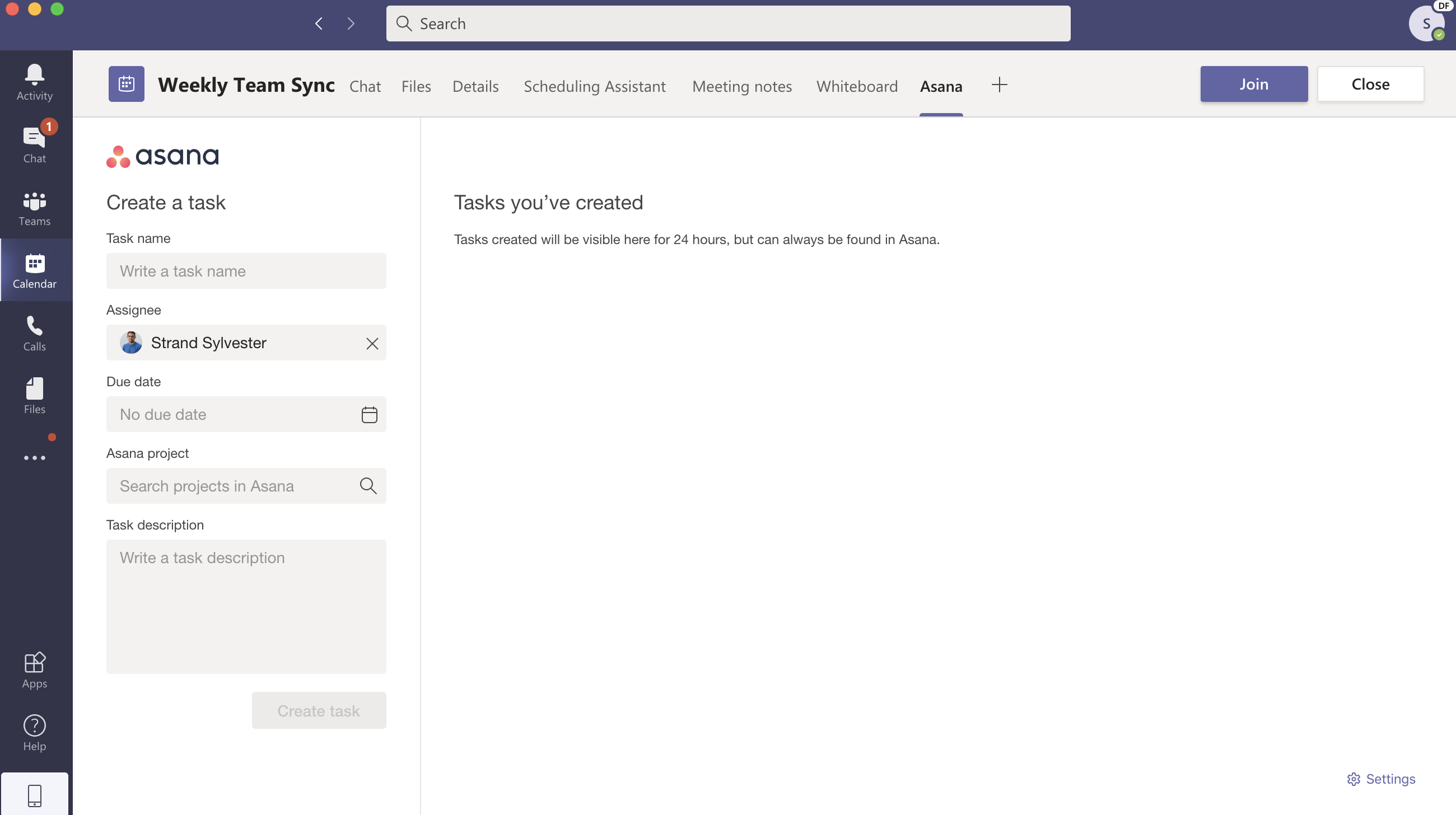Expand the search projects in Asana field

coord(247,486)
